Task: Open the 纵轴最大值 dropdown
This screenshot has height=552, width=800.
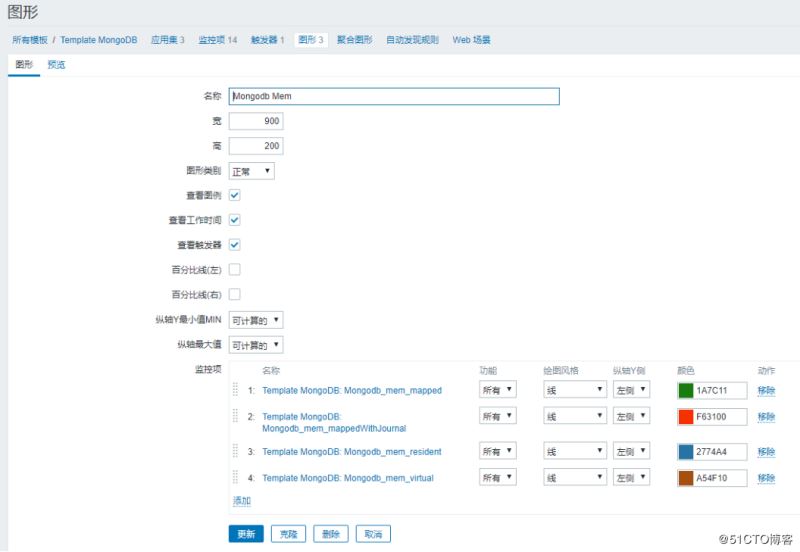Action: point(256,345)
